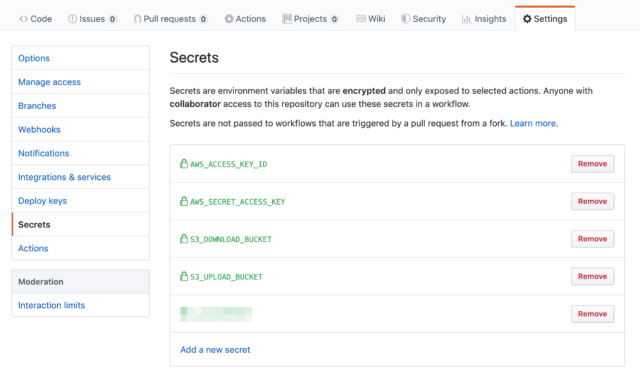Click the Projects board icon

click(287, 19)
